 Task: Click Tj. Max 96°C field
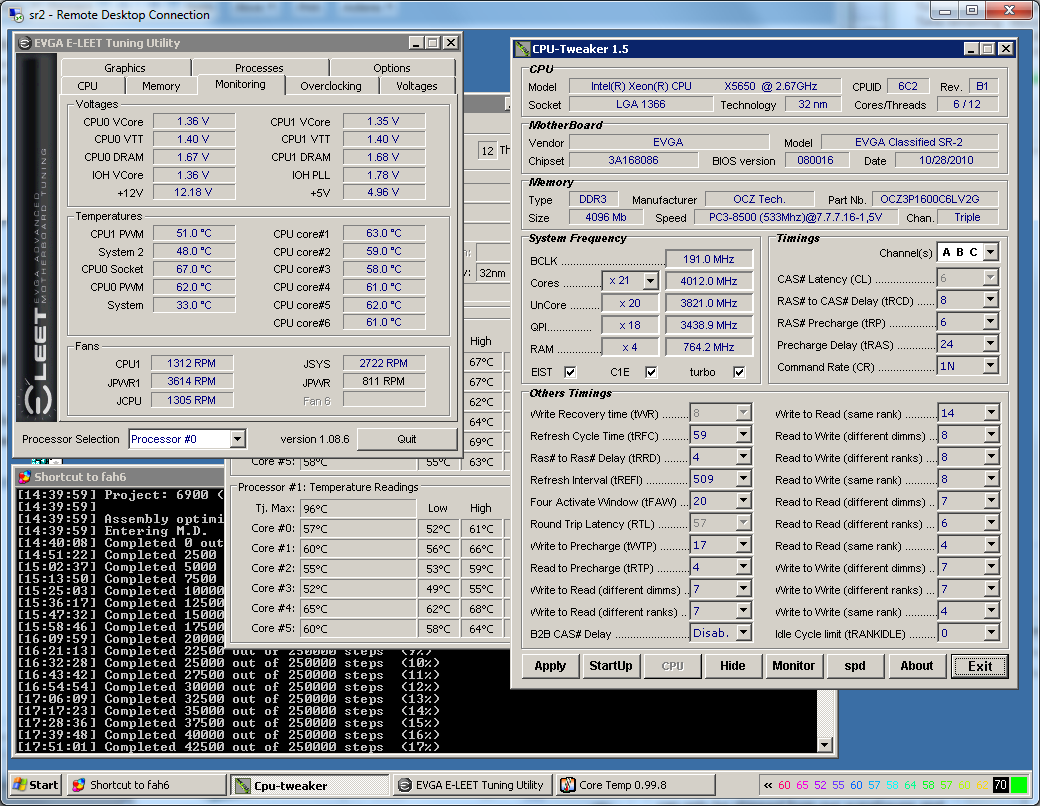coord(358,509)
